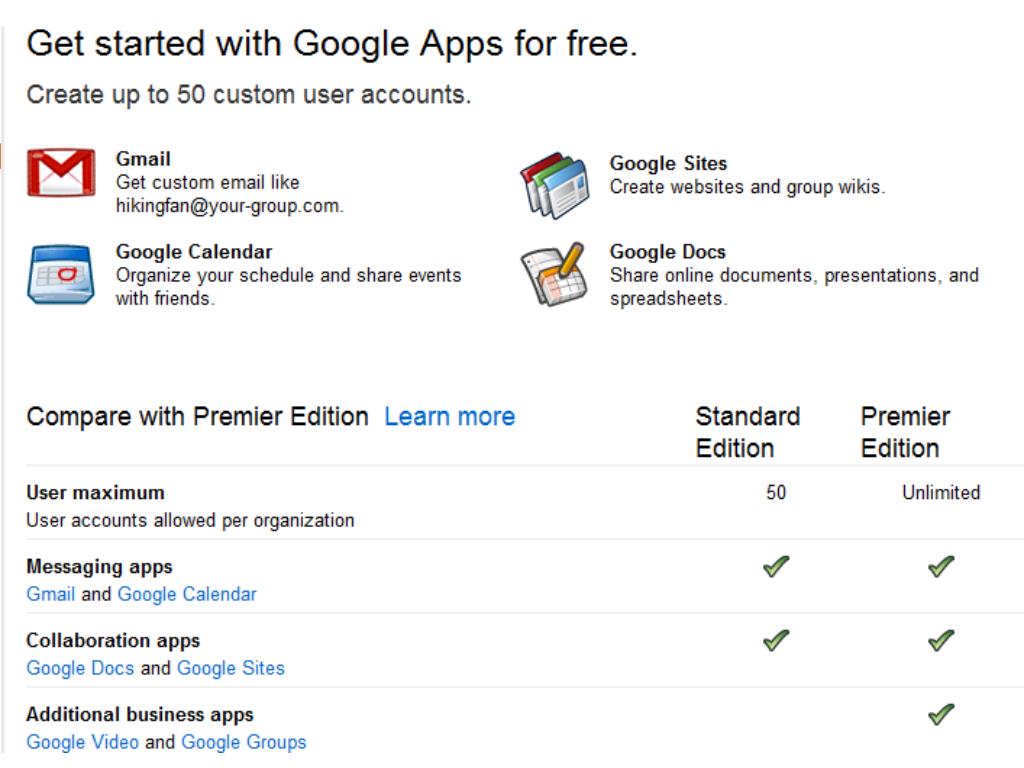Click Premier Edition checkmark for Collaboration apps
Viewport: 1024px width, 768px height.
tap(941, 640)
